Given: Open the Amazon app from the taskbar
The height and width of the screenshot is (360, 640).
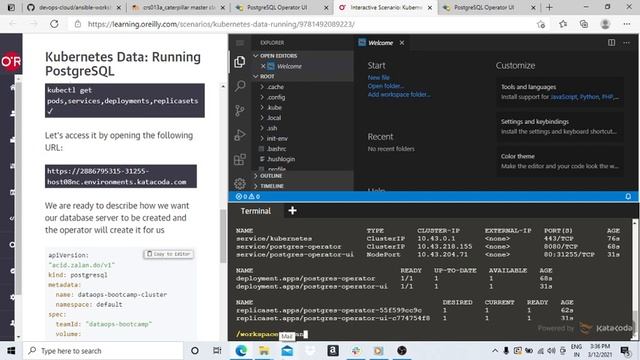Looking at the screenshot, I should (333, 351).
